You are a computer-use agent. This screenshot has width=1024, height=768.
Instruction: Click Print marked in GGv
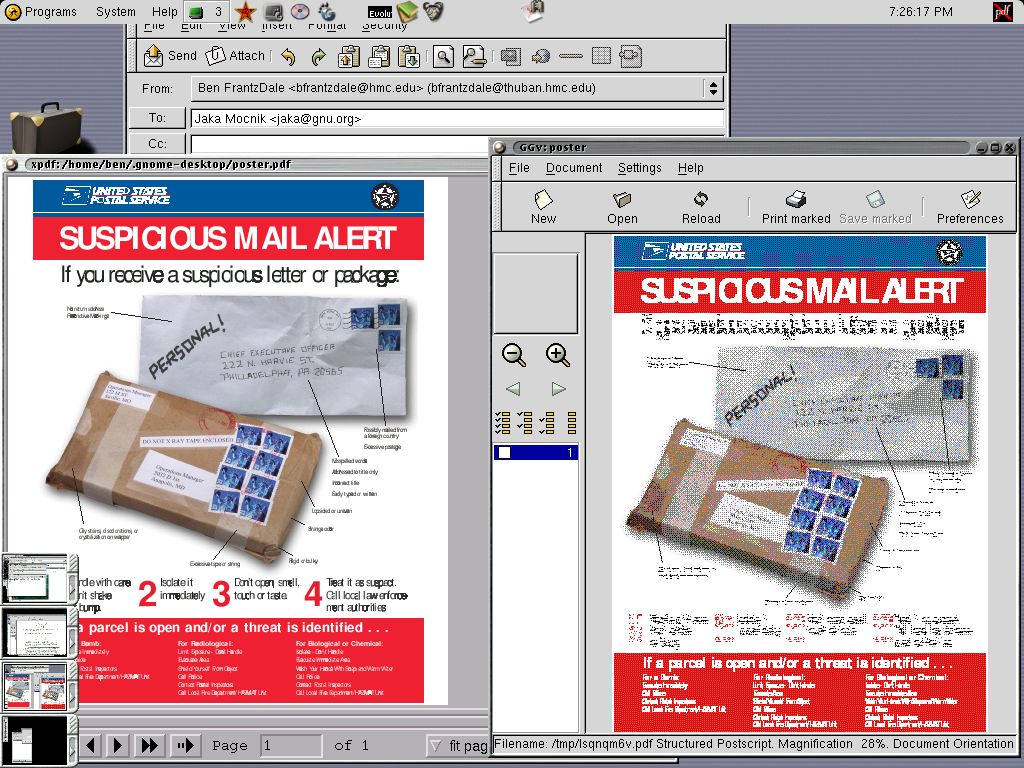(x=796, y=207)
